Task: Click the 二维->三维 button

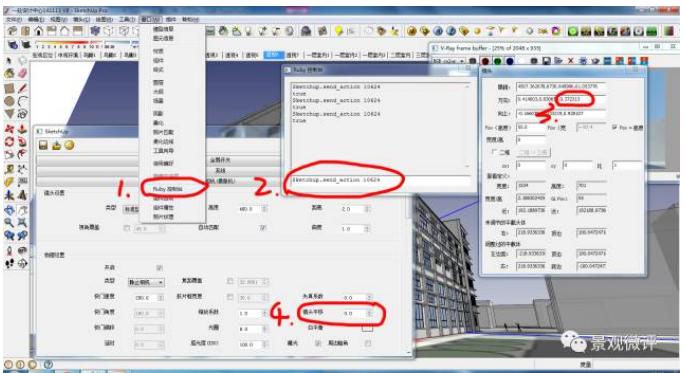Action: point(533,152)
